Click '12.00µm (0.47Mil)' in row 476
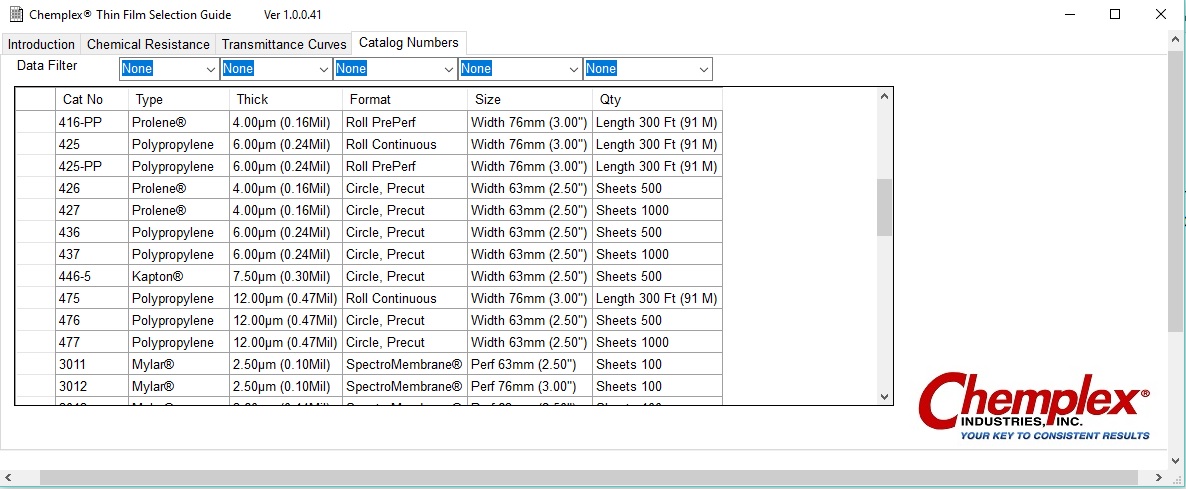 [x=286, y=320]
